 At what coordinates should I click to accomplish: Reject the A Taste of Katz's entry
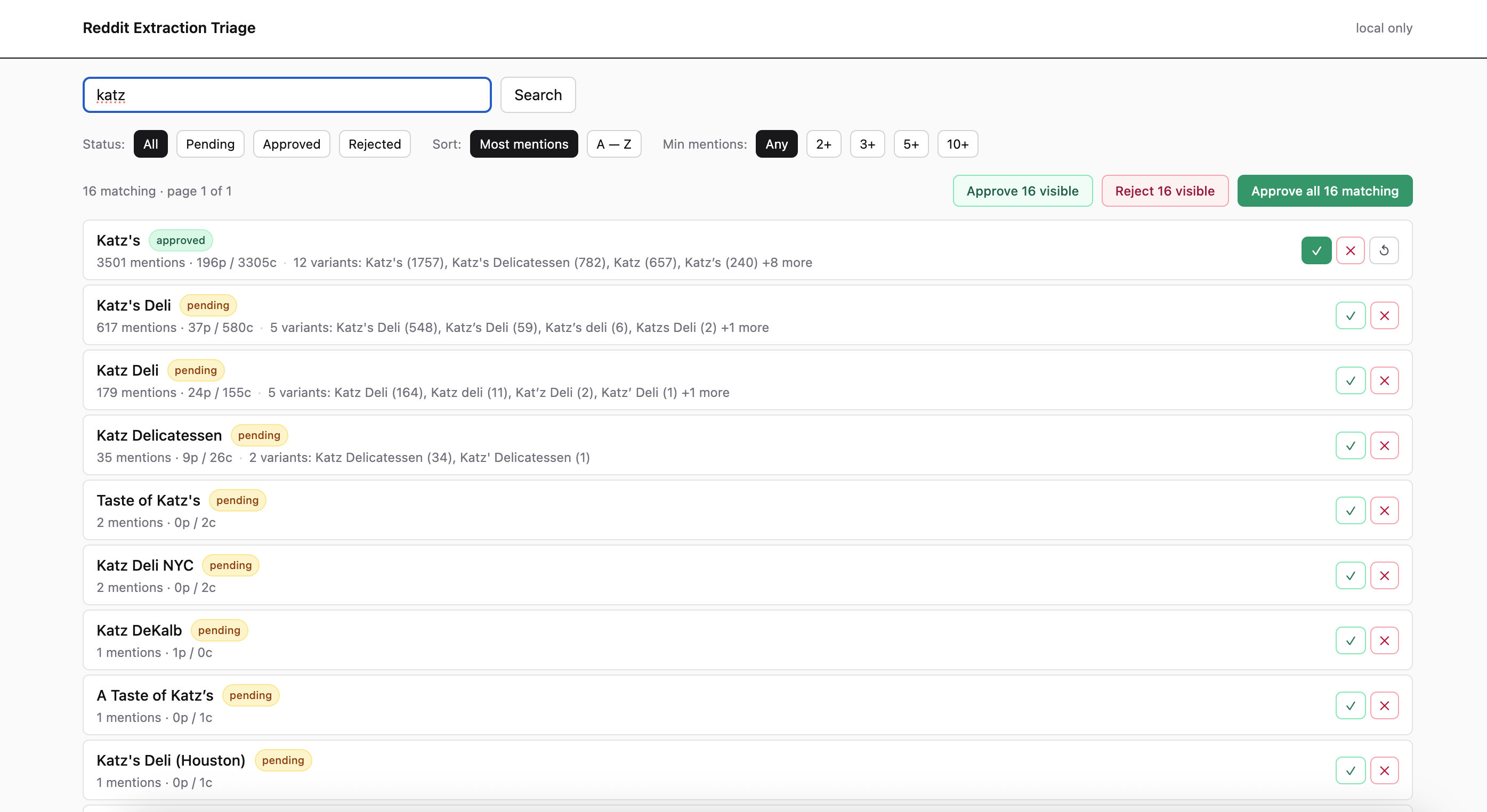pyautogui.click(x=1384, y=705)
